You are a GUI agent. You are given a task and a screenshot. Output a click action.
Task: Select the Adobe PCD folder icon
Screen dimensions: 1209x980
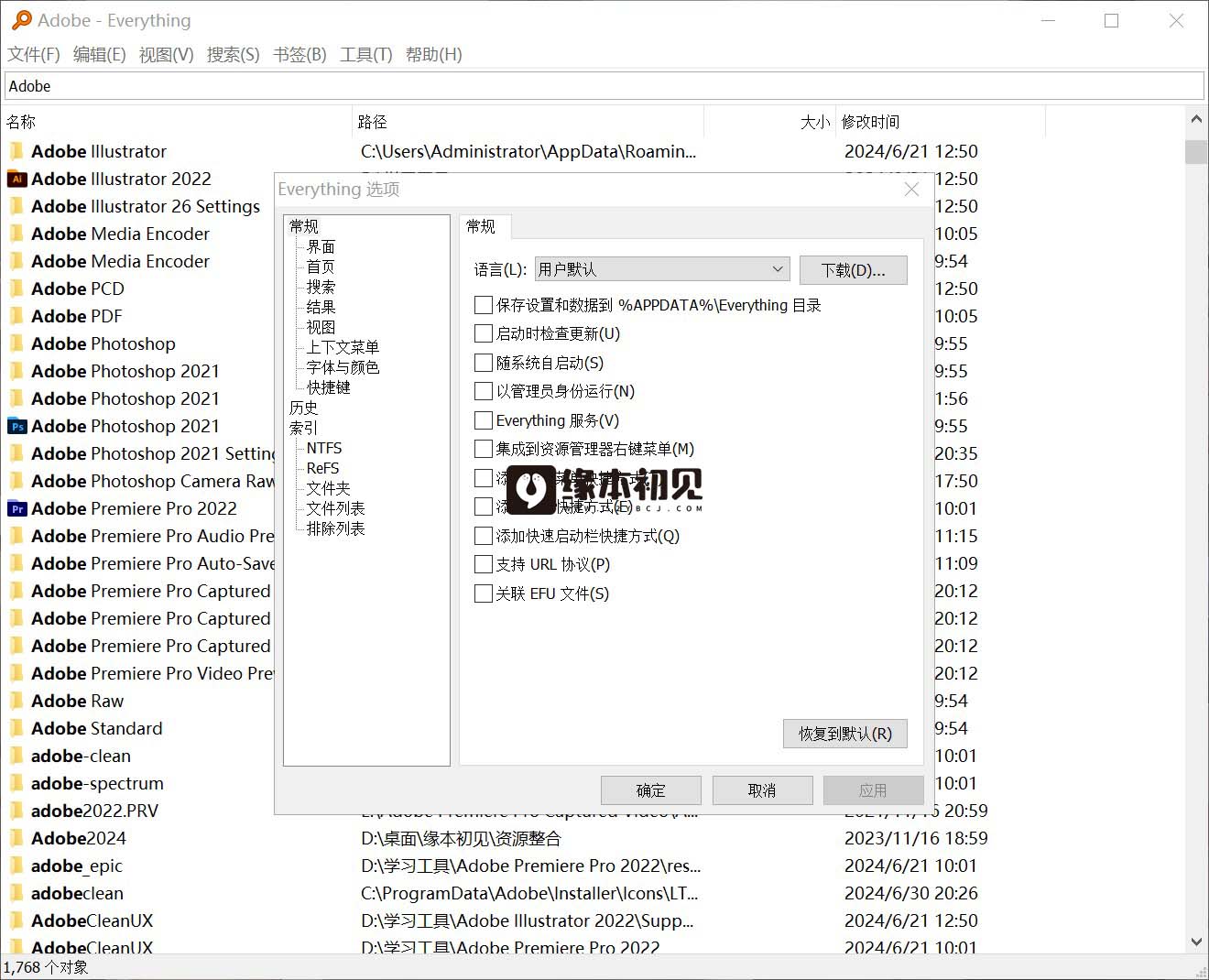point(16,289)
